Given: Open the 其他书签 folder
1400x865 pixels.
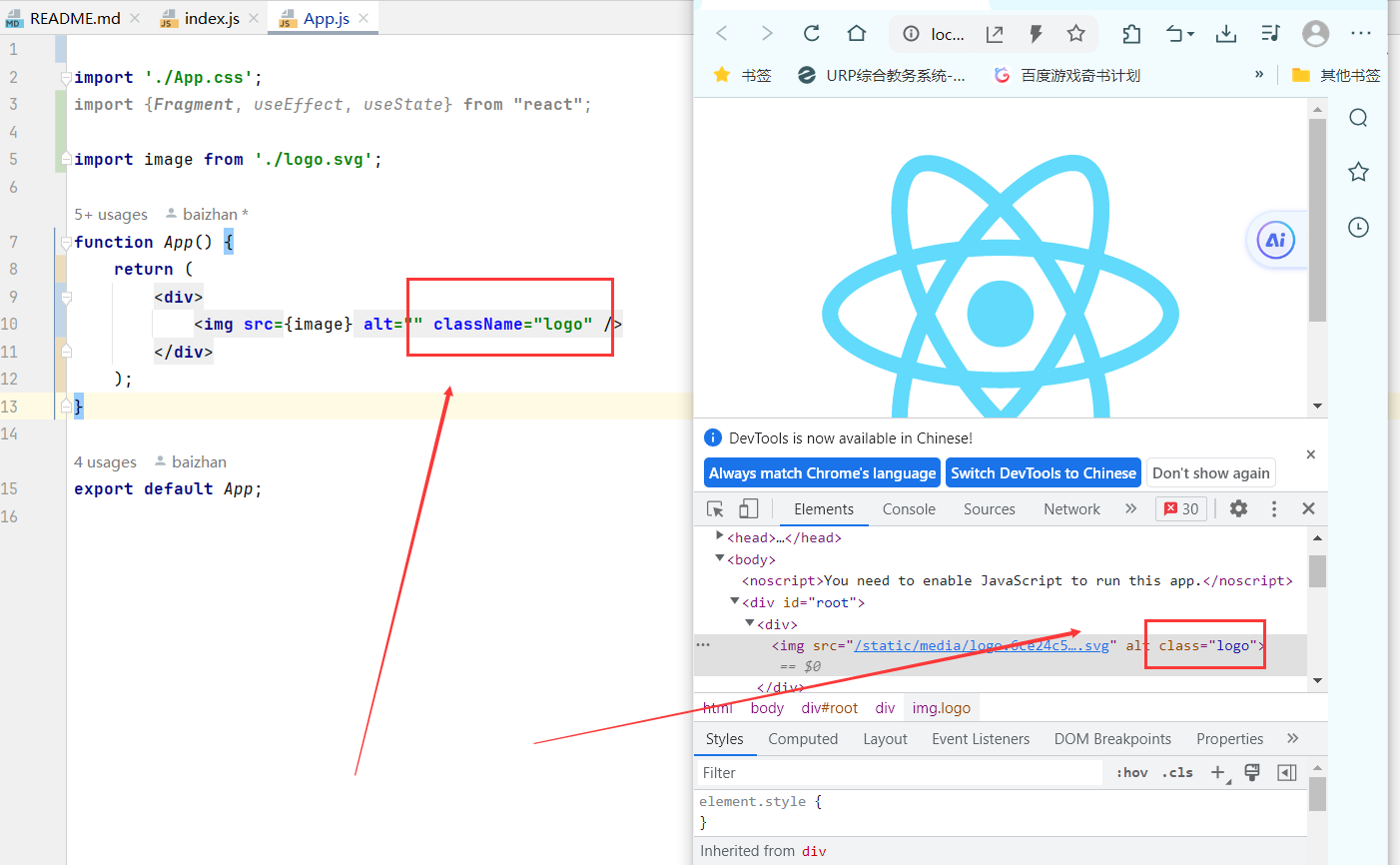Looking at the screenshot, I should pyautogui.click(x=1336, y=75).
